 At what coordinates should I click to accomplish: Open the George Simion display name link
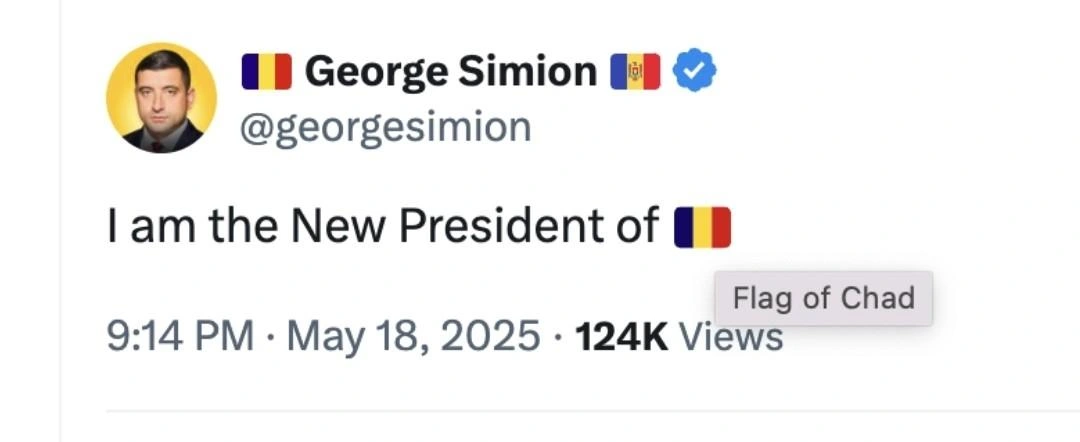point(450,72)
